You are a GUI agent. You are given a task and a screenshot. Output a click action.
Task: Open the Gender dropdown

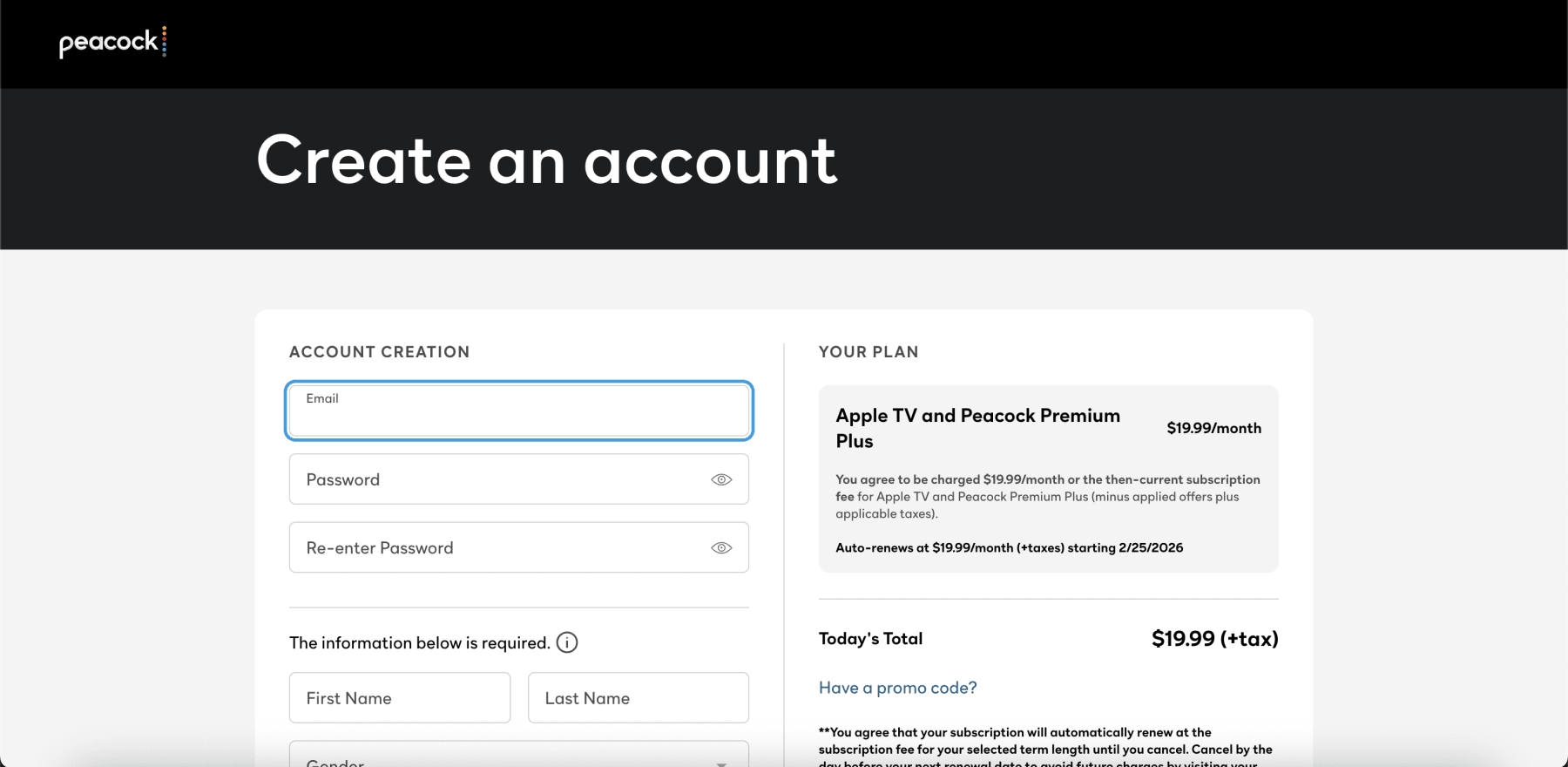(518, 757)
